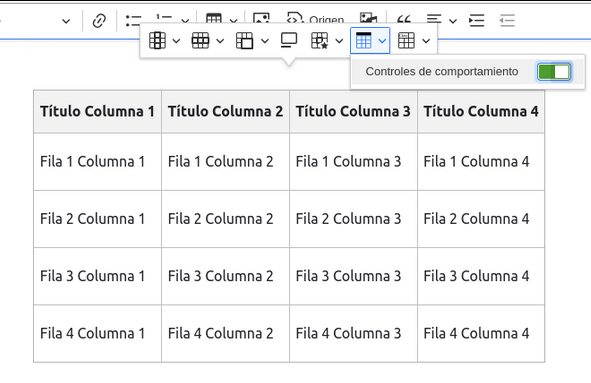Click the table row tool icon
The height and width of the screenshot is (383, 591).
pos(200,40)
